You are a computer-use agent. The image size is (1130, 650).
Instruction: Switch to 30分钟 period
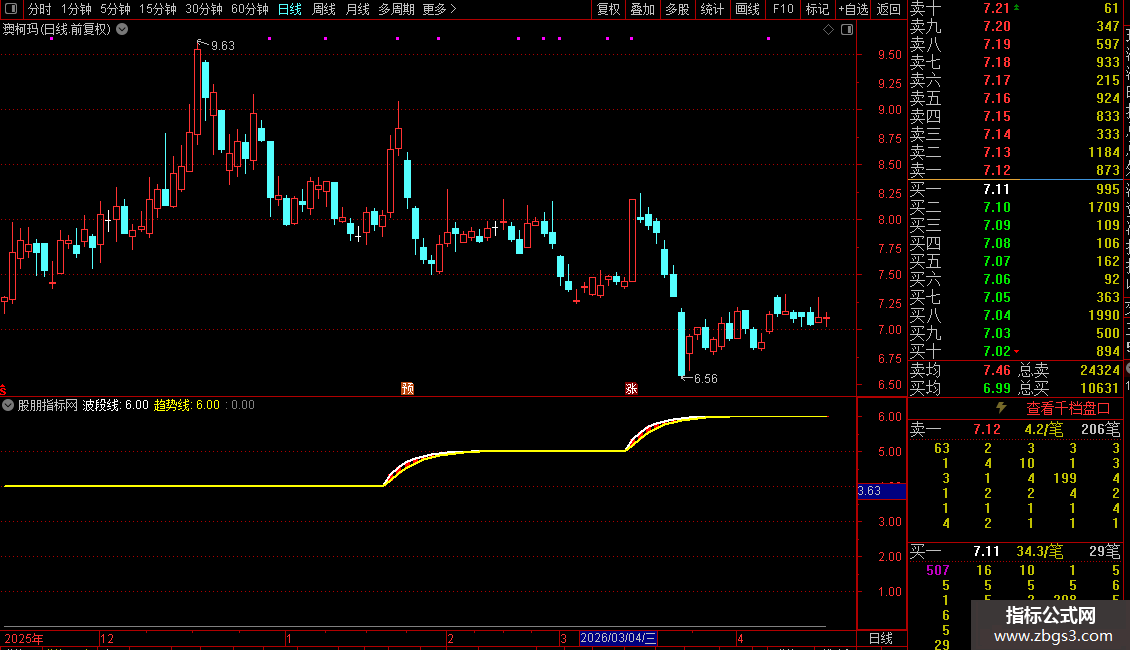click(204, 9)
